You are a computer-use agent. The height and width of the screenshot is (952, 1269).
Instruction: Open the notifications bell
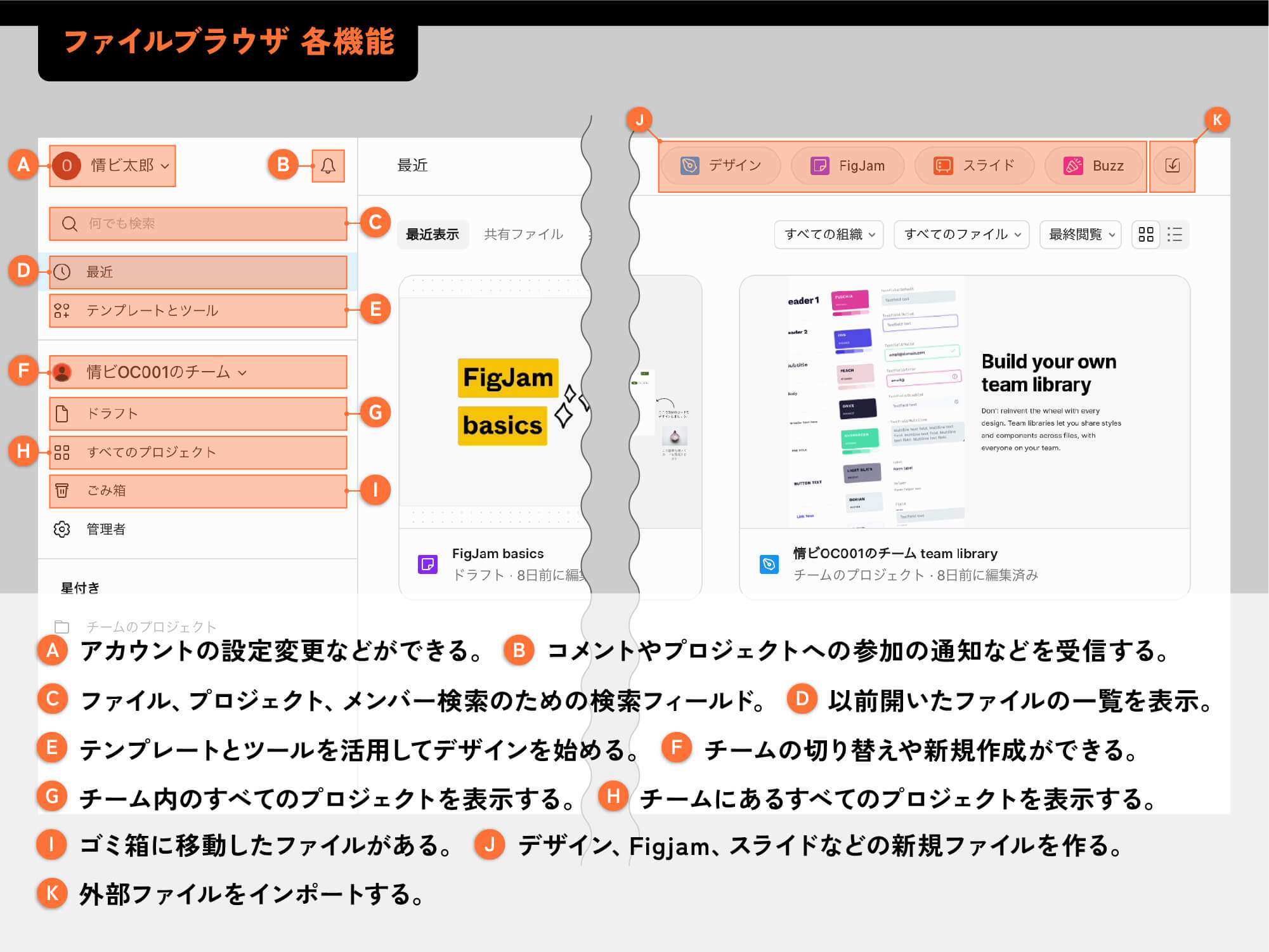(328, 166)
